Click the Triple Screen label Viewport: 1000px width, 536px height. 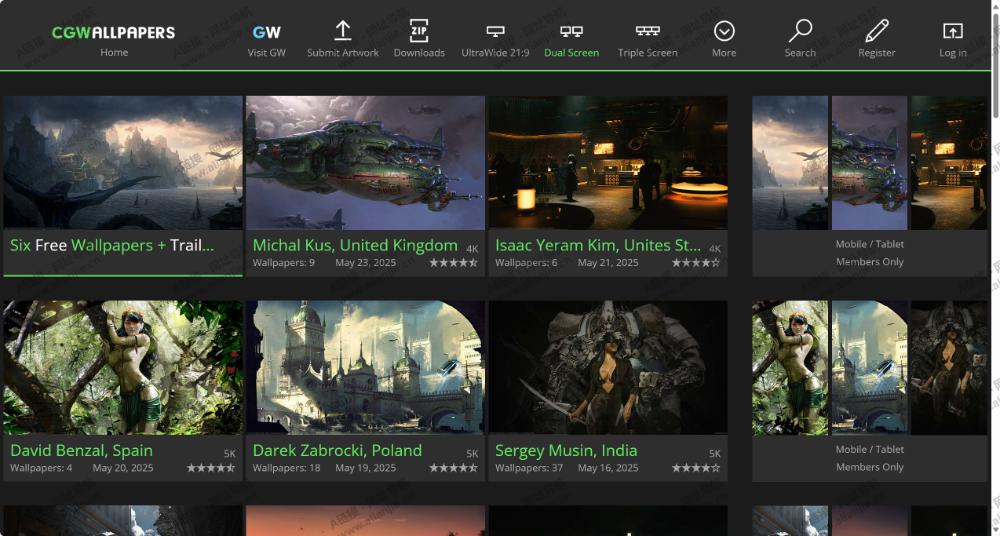647,53
